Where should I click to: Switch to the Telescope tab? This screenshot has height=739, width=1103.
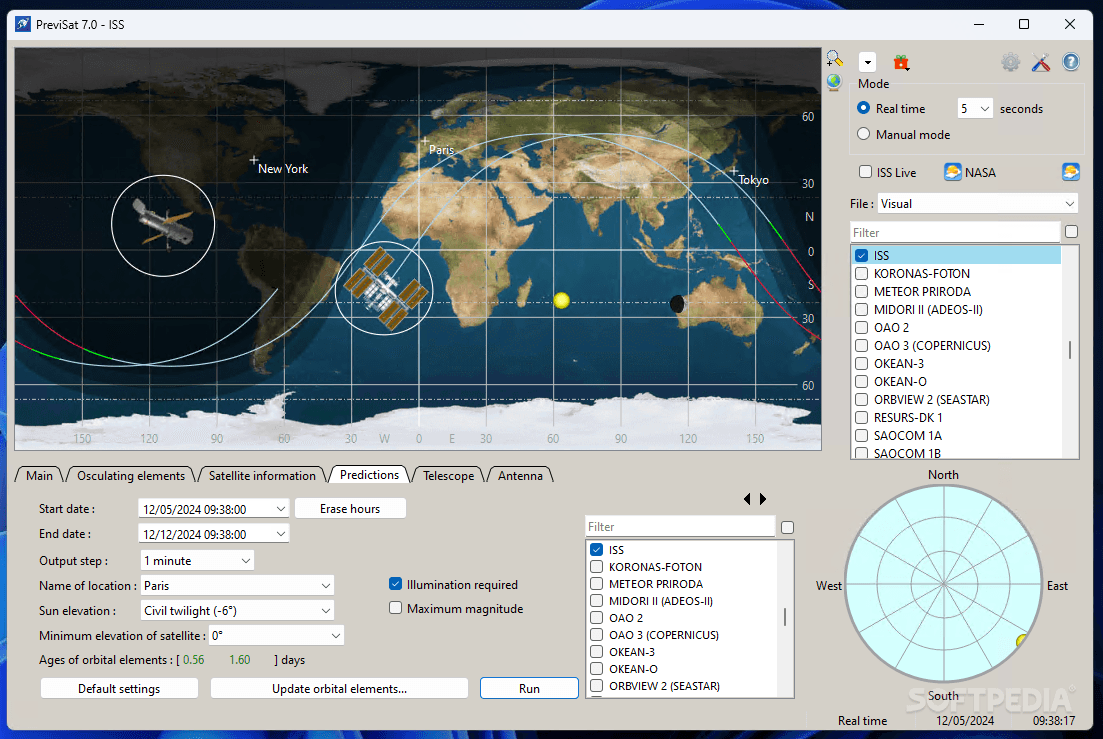tap(449, 476)
